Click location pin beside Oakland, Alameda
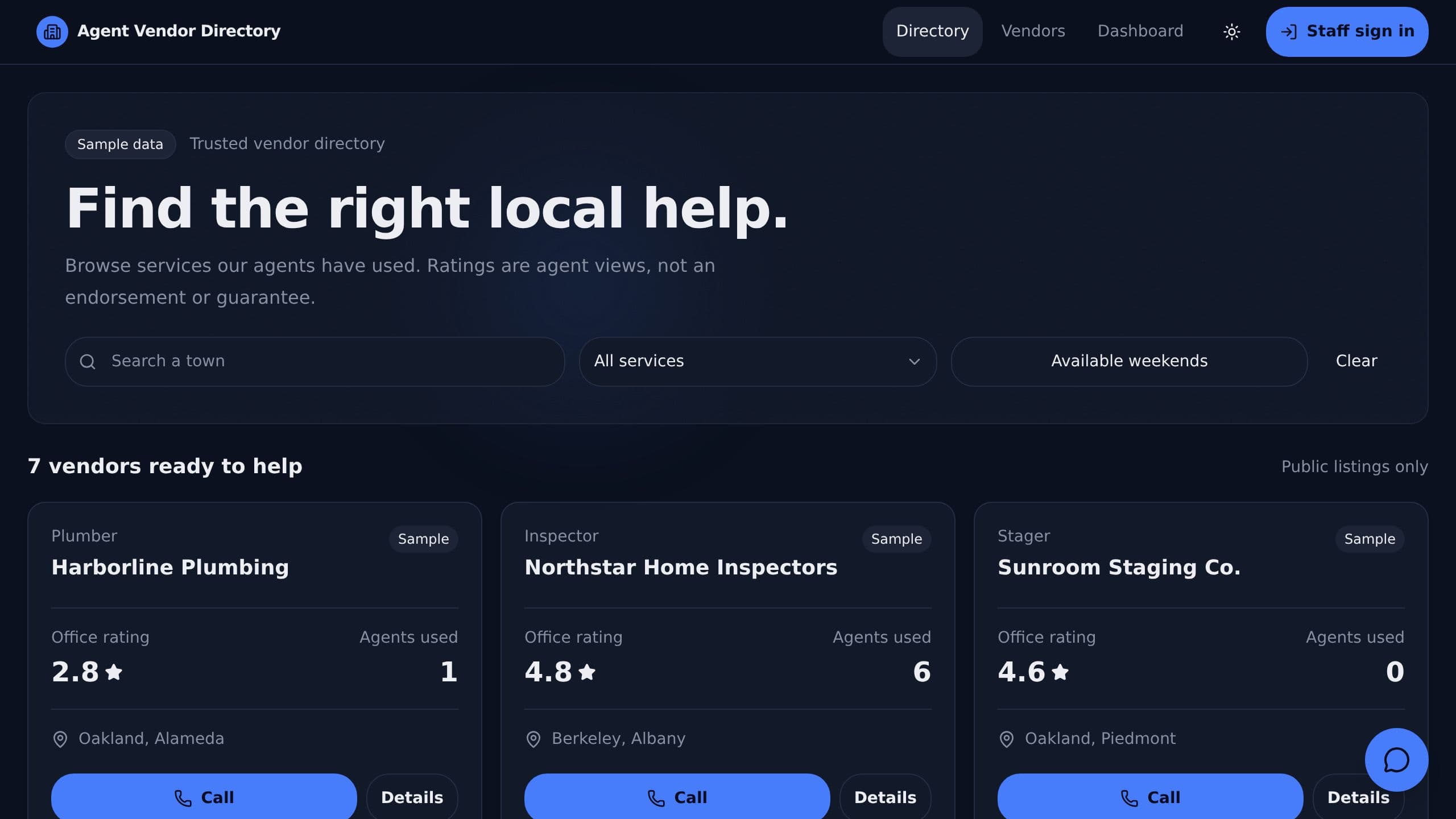The height and width of the screenshot is (819, 1456). click(x=60, y=739)
